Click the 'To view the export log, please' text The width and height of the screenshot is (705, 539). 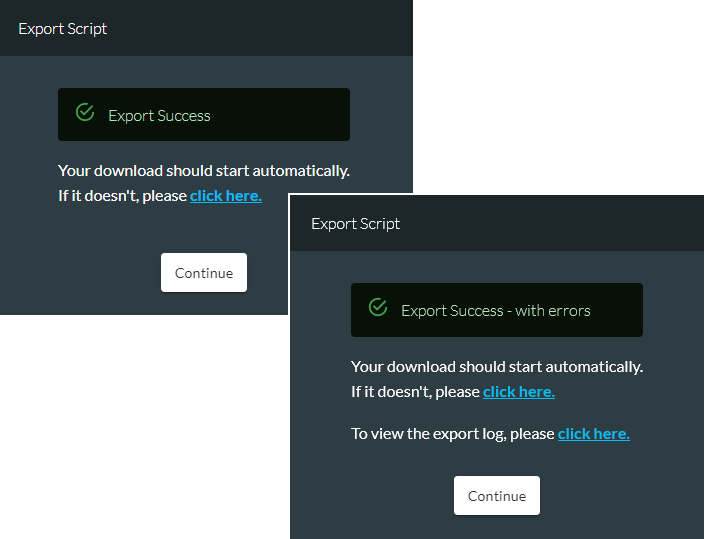453,434
